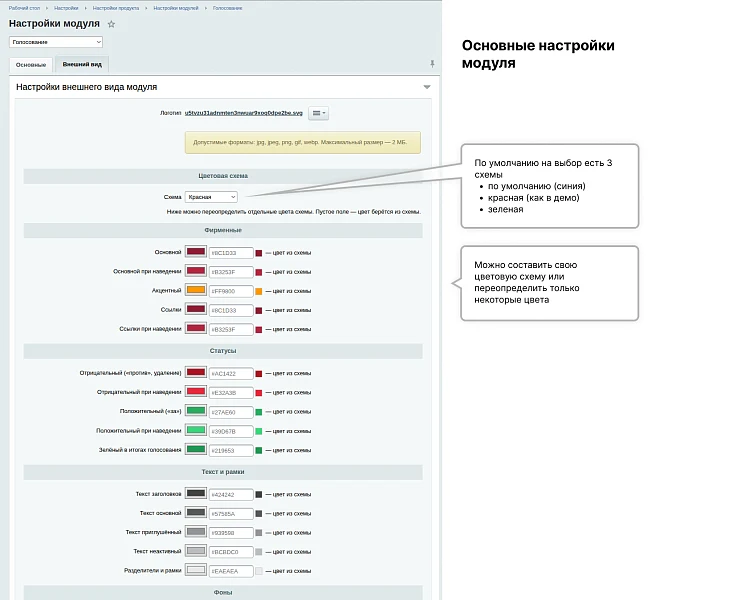Click small scheme square for Отрицательный при наведении

(x=259, y=393)
